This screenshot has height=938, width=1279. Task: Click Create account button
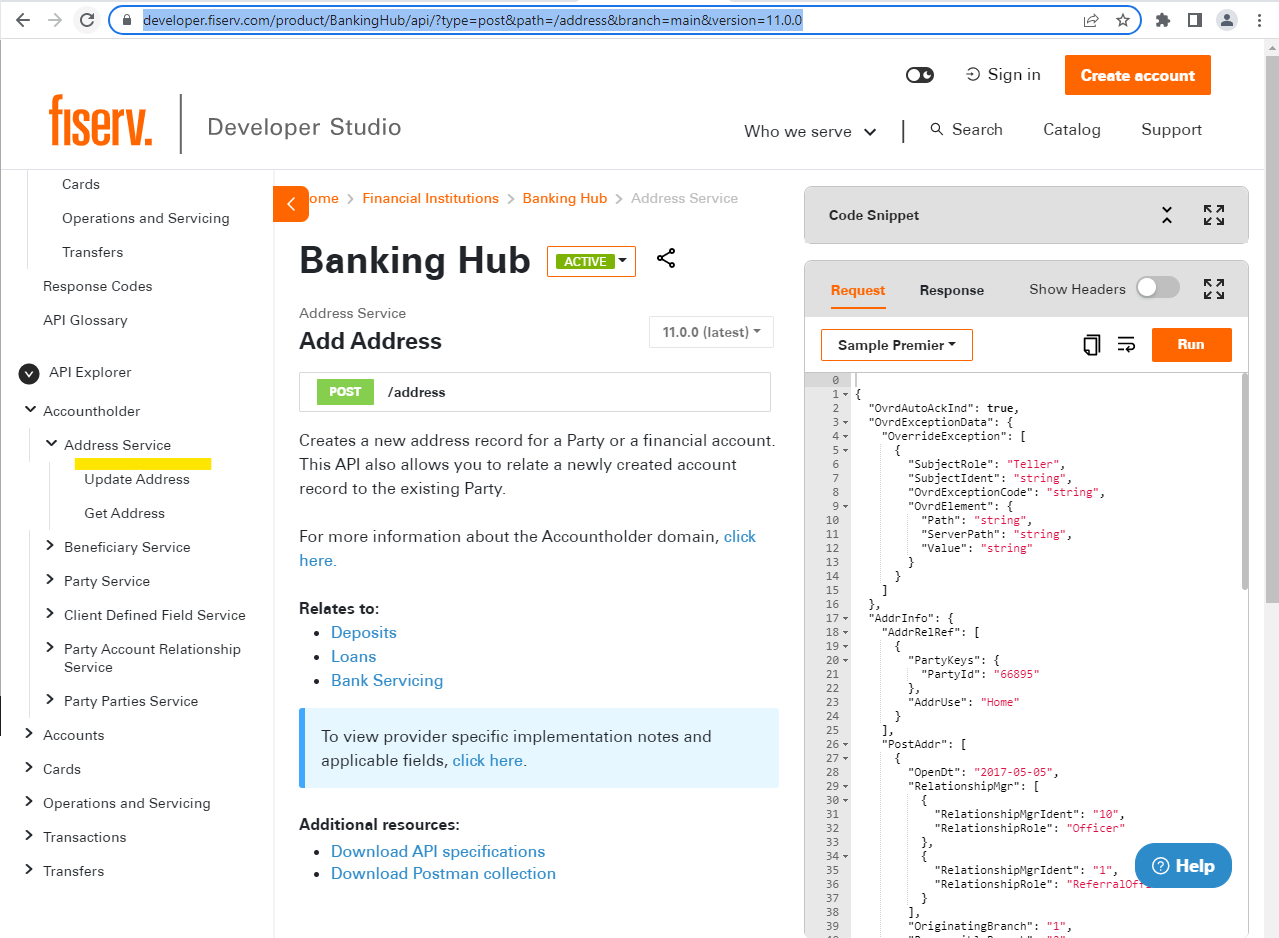coord(1138,76)
